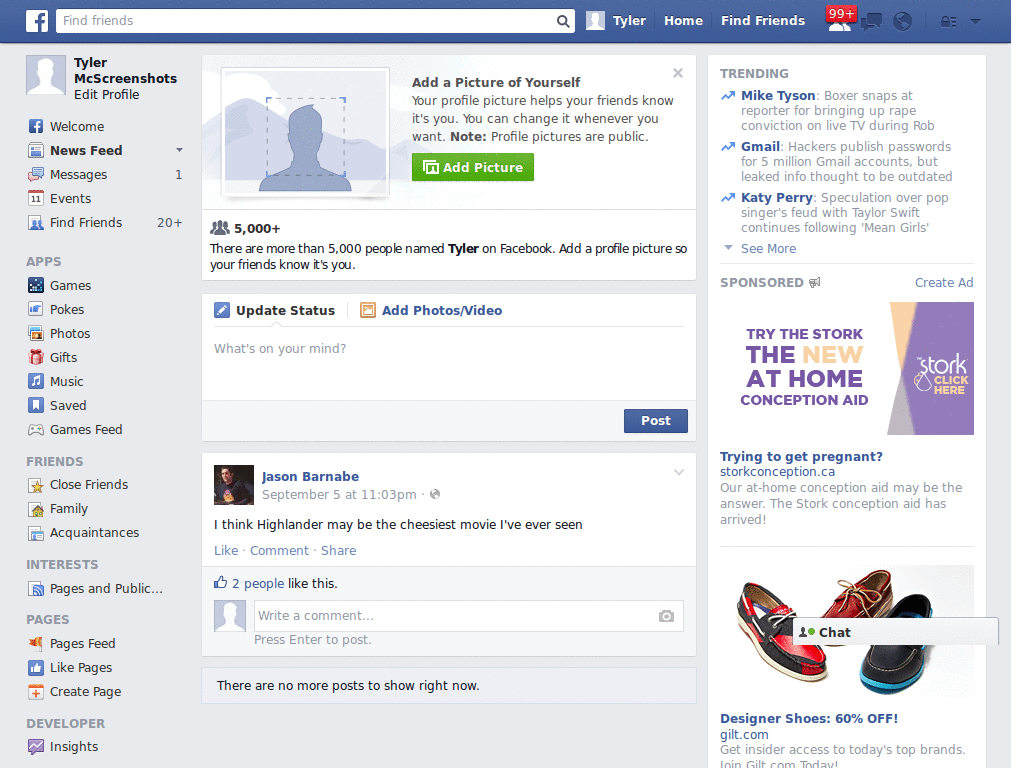This screenshot has width=1024, height=768.
Task: Click Tyler McScreenshots sidebar profile picture
Action: pyautogui.click(x=46, y=75)
